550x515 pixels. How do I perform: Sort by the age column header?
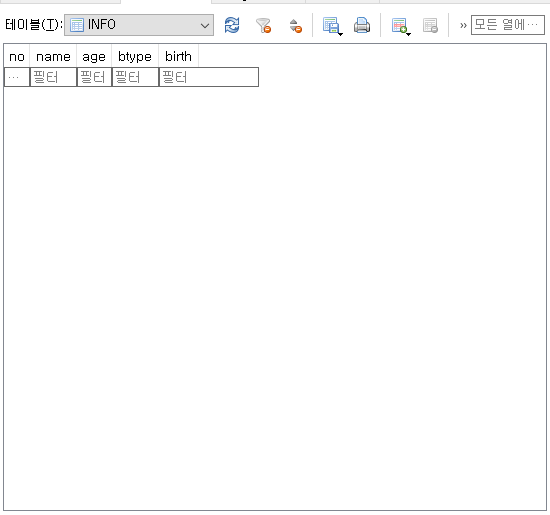click(x=94, y=56)
